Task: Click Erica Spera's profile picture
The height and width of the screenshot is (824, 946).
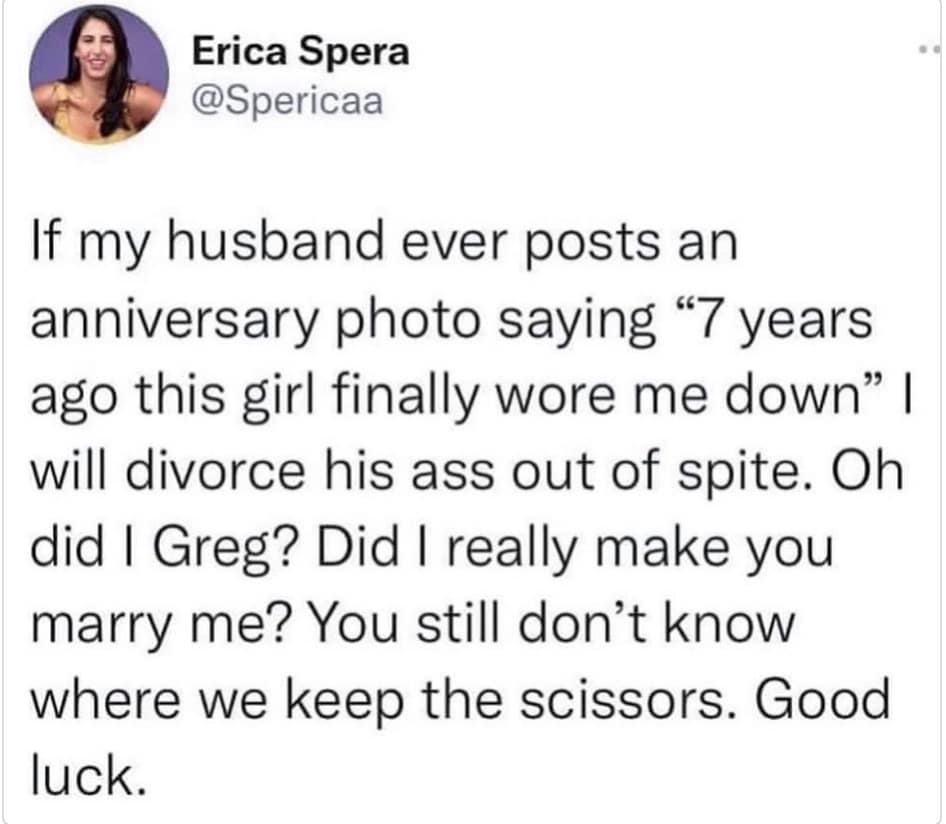Action: [x=96, y=77]
